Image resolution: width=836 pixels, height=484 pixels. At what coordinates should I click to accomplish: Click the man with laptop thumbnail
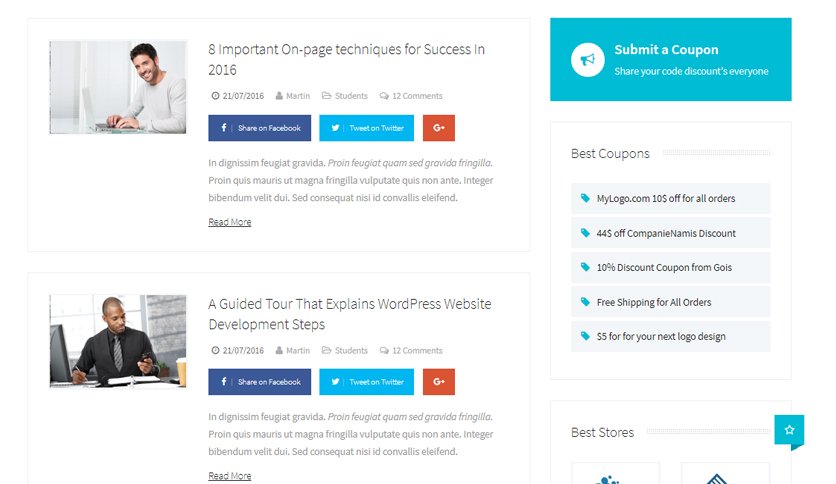(118, 87)
